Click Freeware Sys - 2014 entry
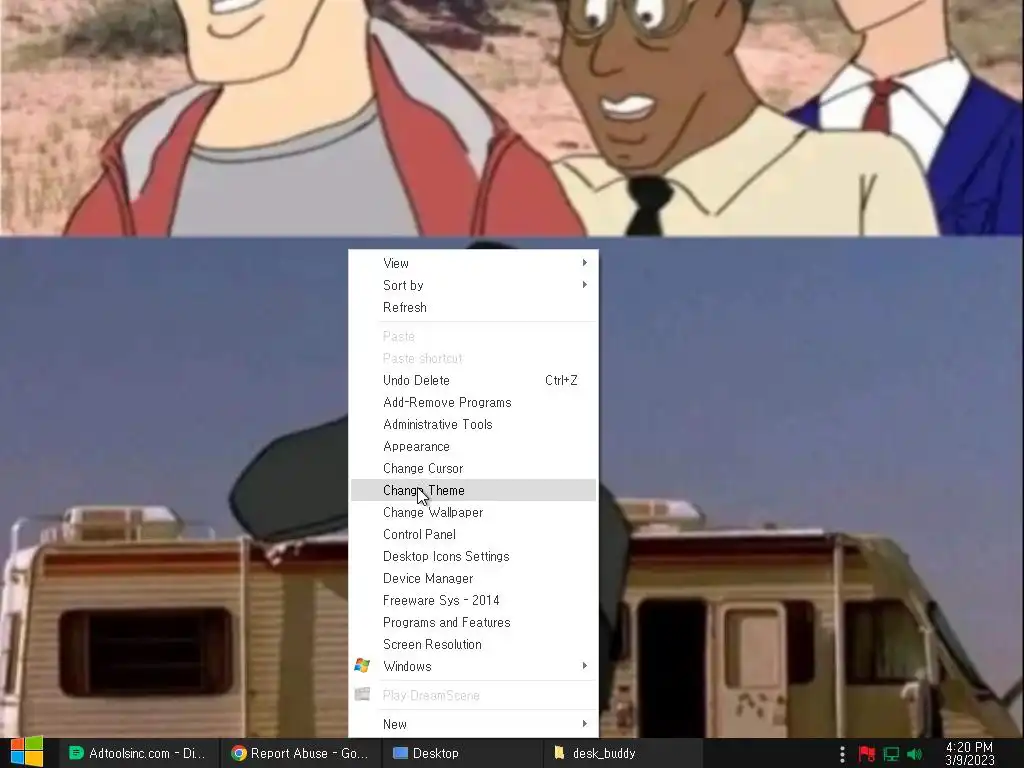 (473, 600)
